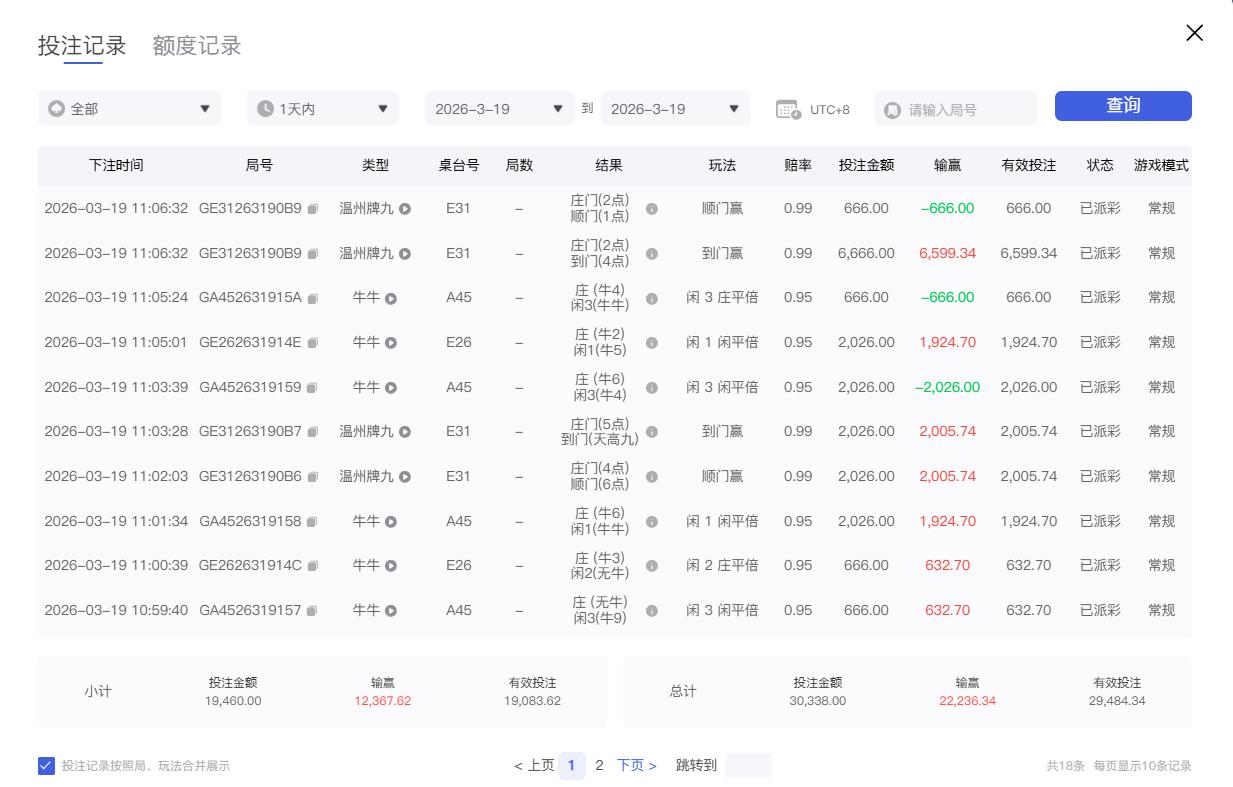Play replay for 温州牌九 round GE31263190B7
Image resolution: width=1233 pixels, height=787 pixels.
[405, 432]
